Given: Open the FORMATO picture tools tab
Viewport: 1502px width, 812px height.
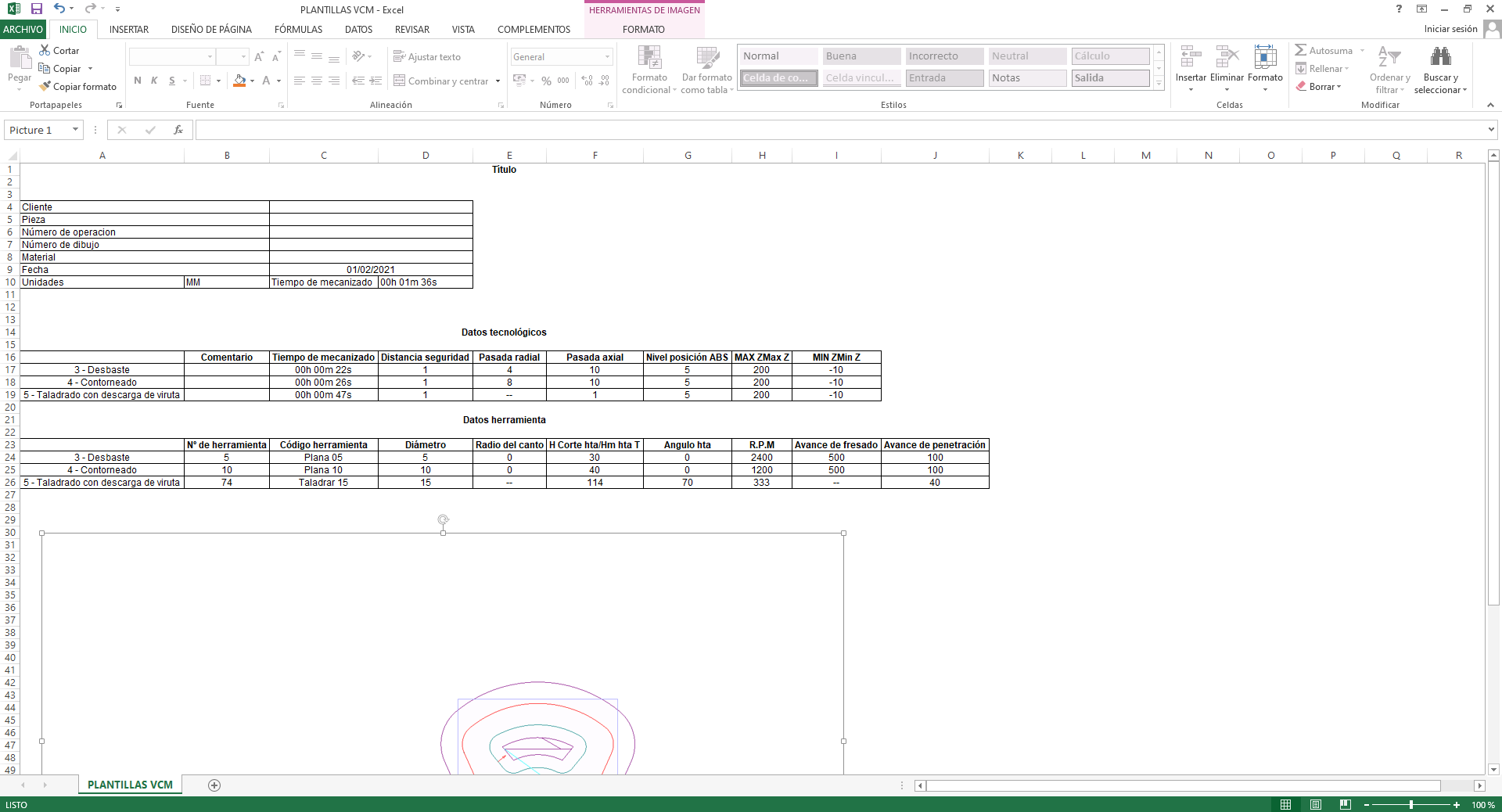Looking at the screenshot, I should 644,29.
